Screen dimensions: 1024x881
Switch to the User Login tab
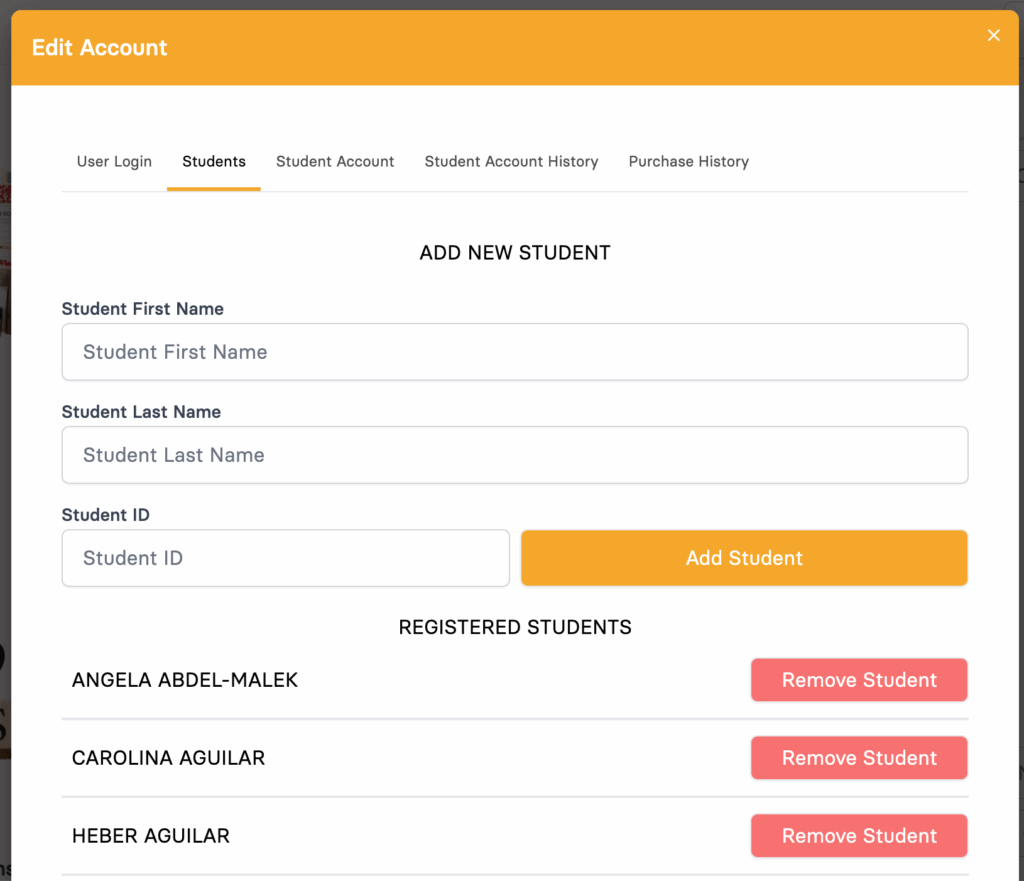pyautogui.click(x=114, y=161)
